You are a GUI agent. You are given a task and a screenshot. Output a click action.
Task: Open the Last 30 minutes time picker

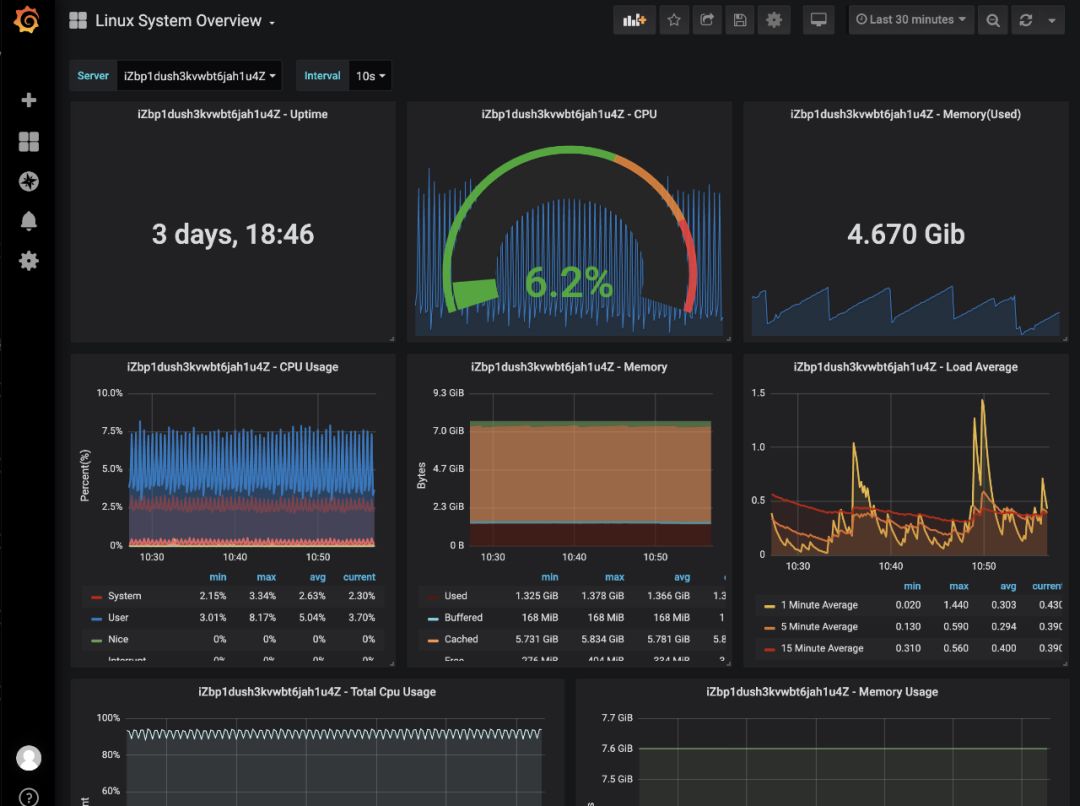911,20
